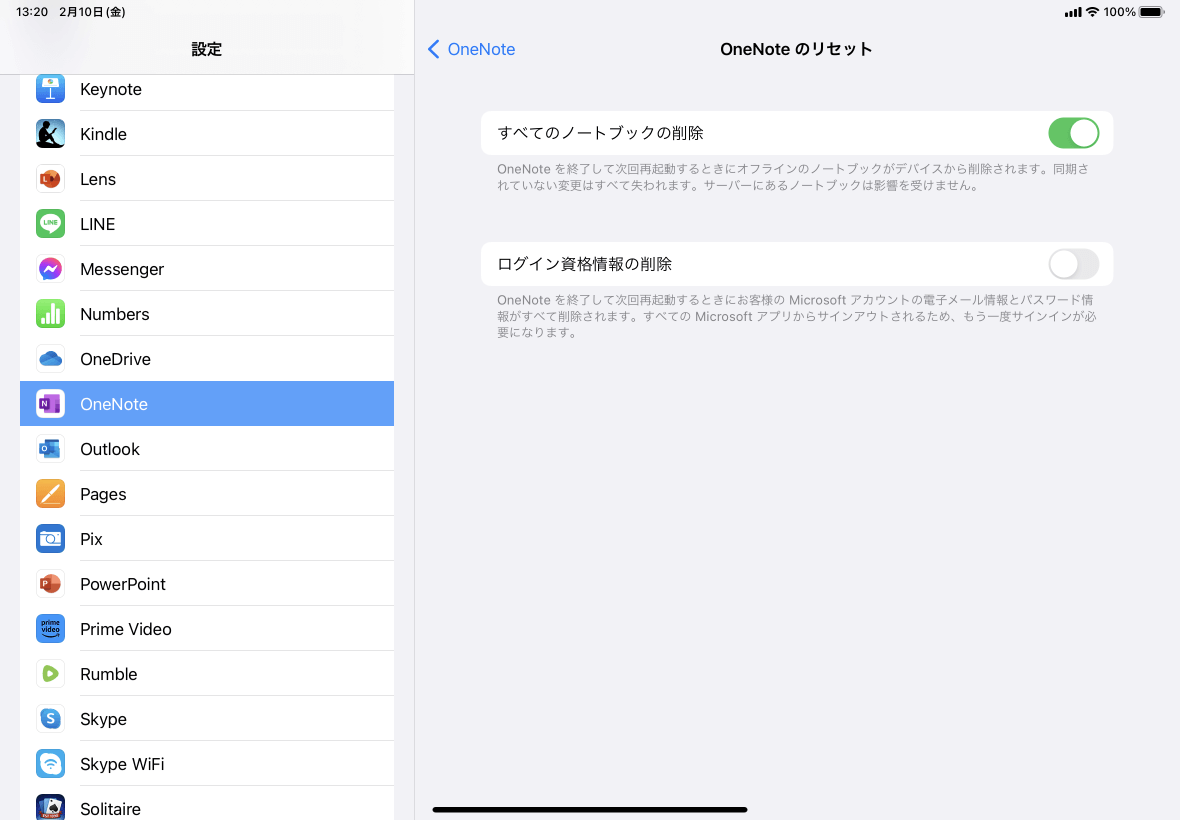Open LINE settings row
The image size is (1180, 820).
(207, 224)
